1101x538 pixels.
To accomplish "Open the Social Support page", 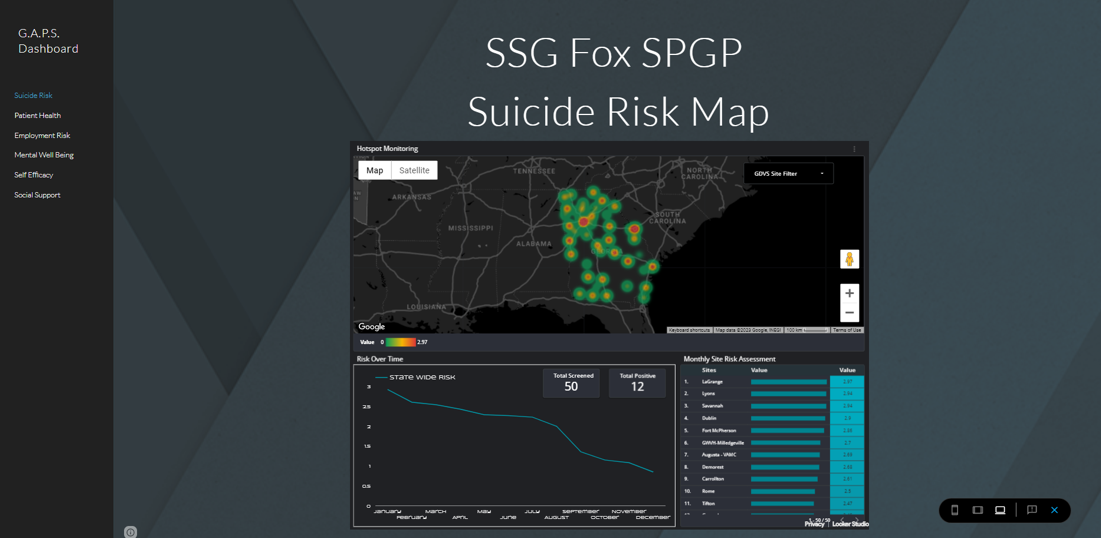I will pos(37,195).
